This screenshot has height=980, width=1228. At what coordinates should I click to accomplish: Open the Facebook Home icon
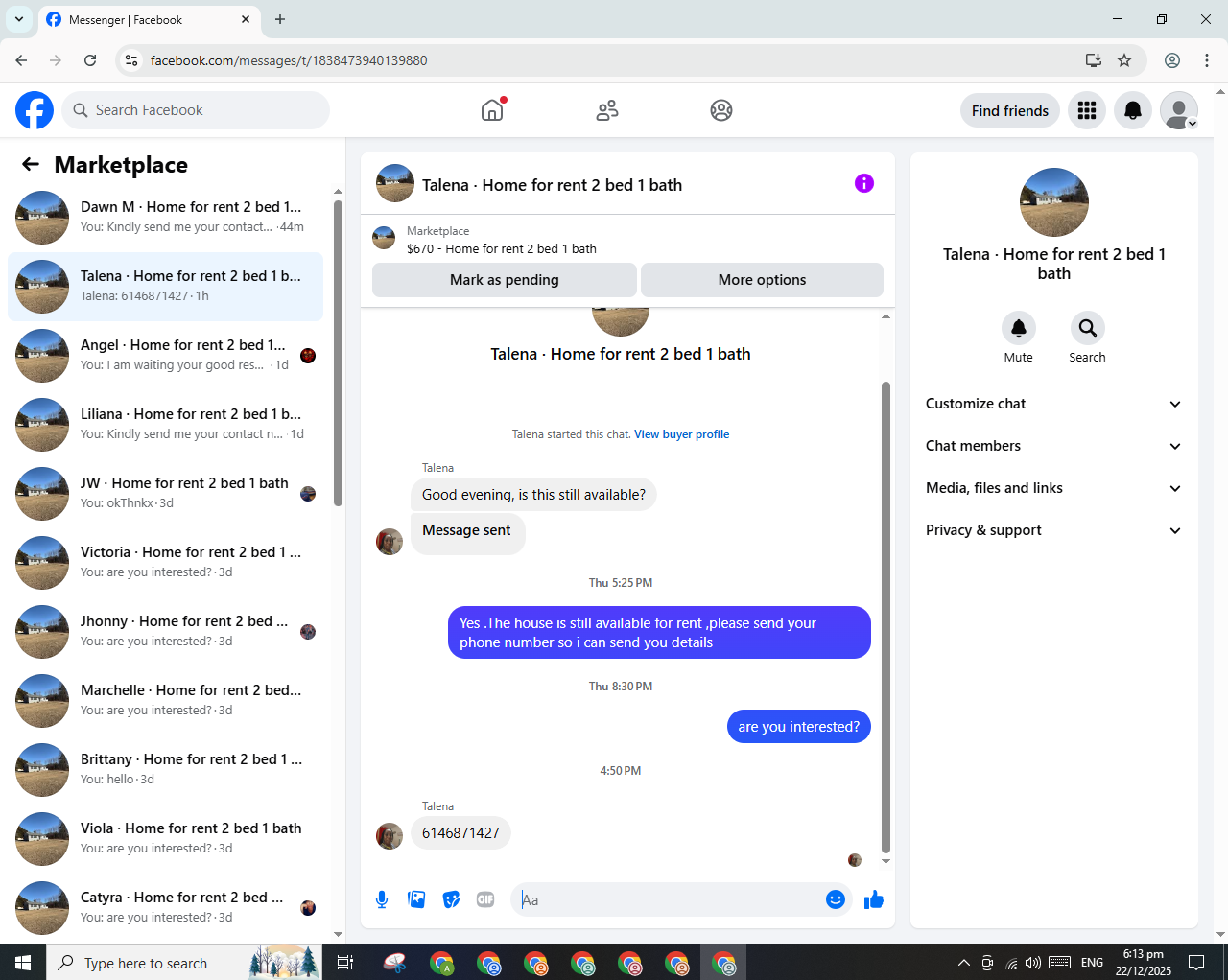(492, 110)
